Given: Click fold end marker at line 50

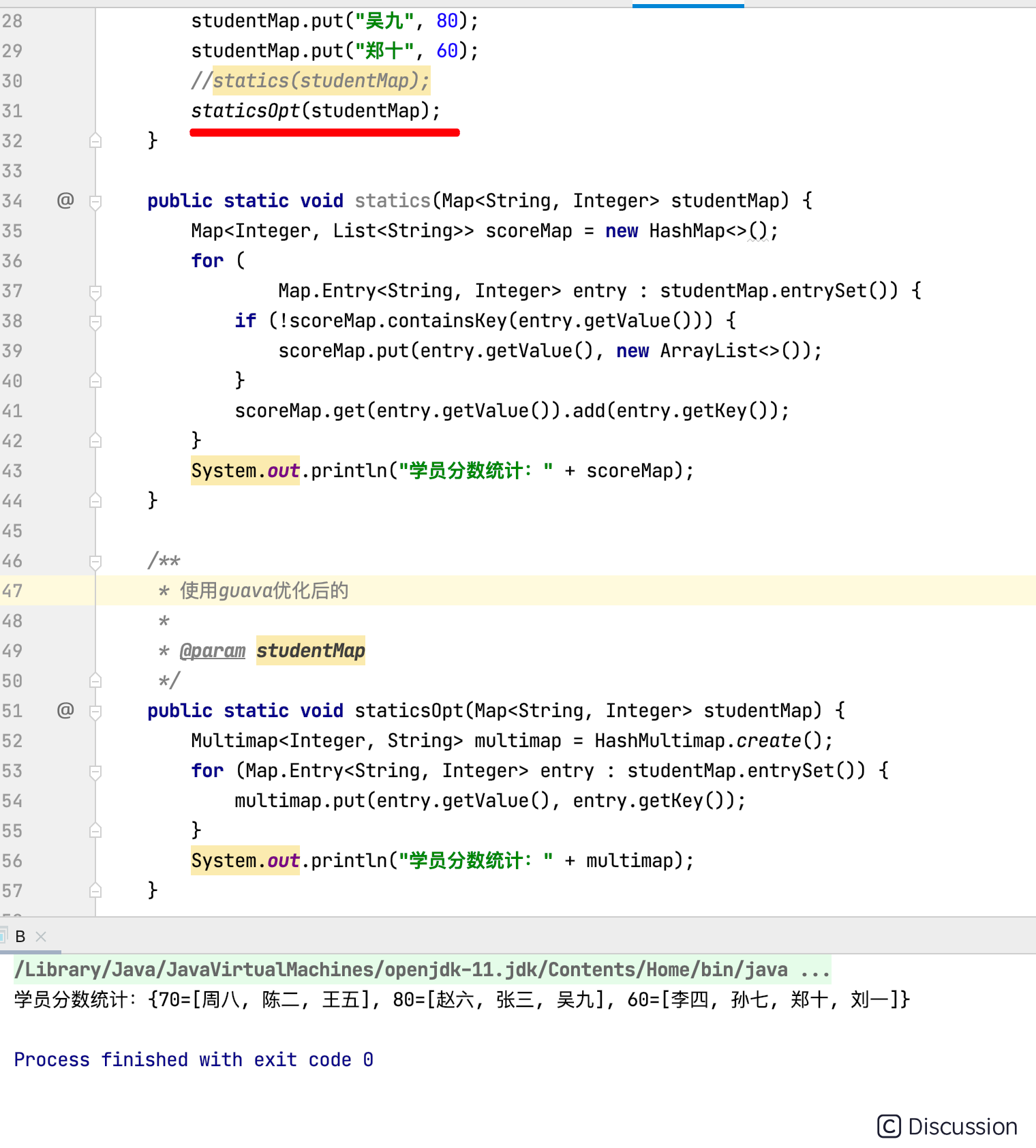Looking at the screenshot, I should pos(95,680).
